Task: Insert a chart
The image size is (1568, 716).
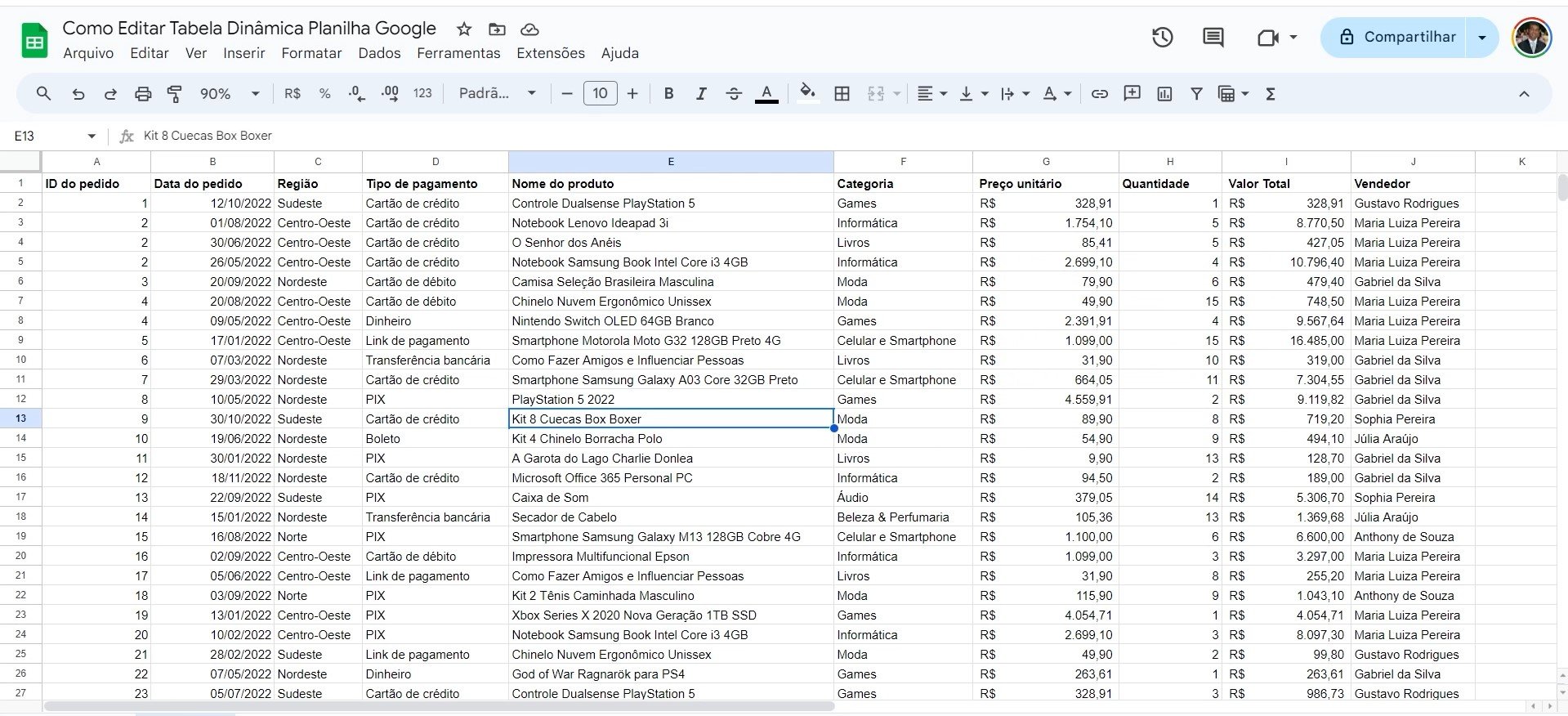Action: click(x=1164, y=94)
